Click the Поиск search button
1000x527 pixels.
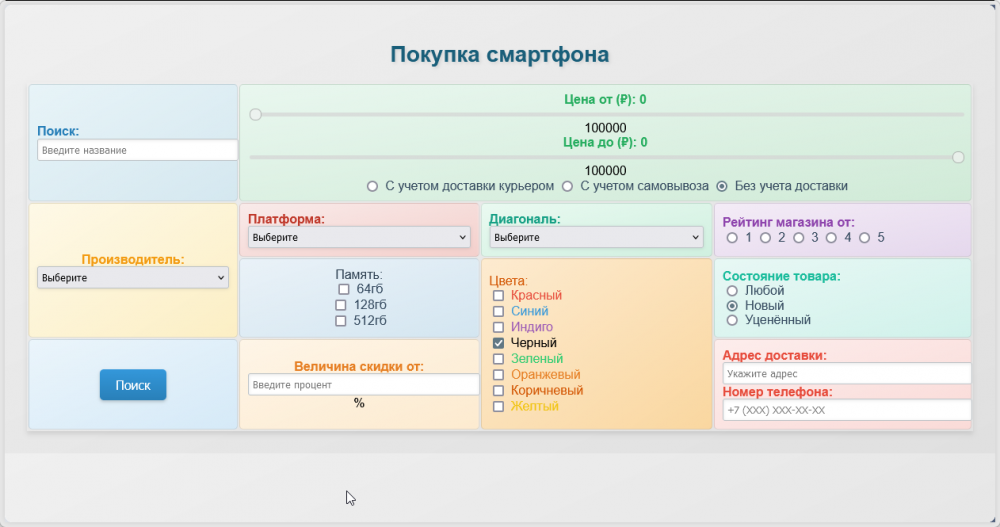(133, 385)
